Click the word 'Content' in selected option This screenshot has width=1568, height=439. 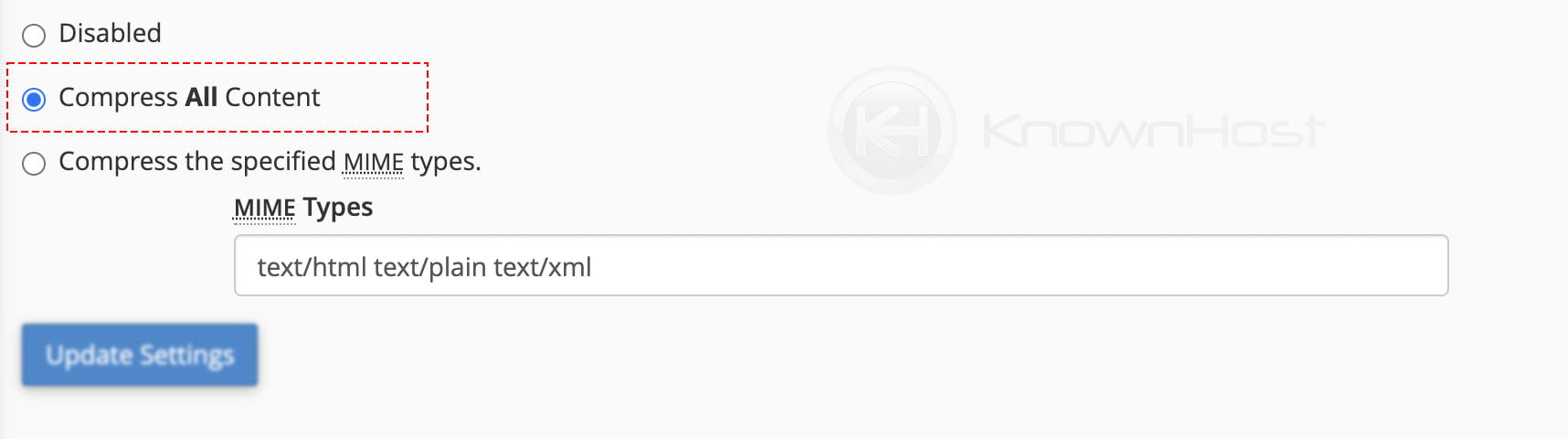[272, 97]
